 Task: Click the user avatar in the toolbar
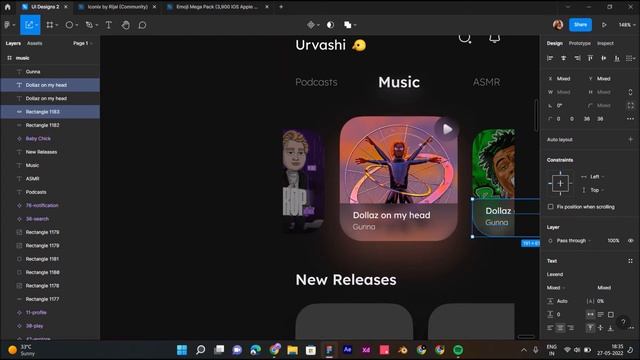coord(558,25)
